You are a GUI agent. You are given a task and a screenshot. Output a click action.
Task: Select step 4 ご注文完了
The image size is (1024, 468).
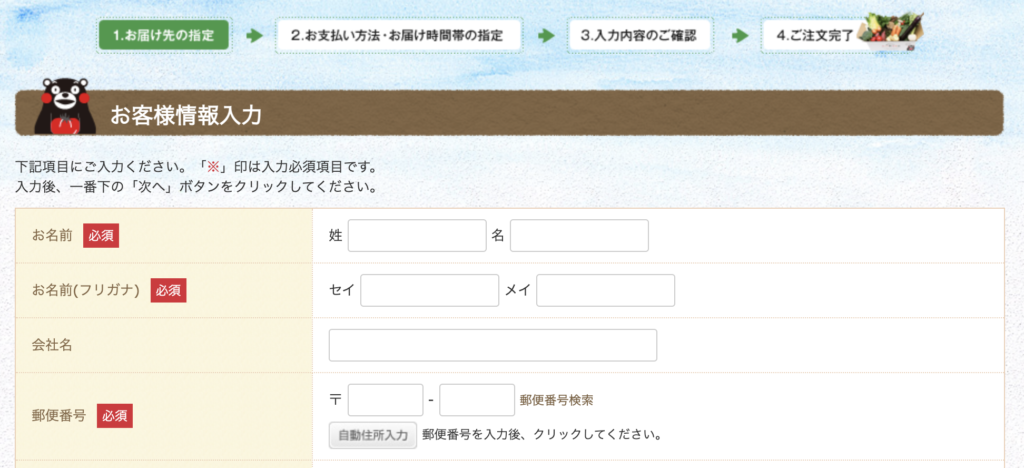pos(814,35)
